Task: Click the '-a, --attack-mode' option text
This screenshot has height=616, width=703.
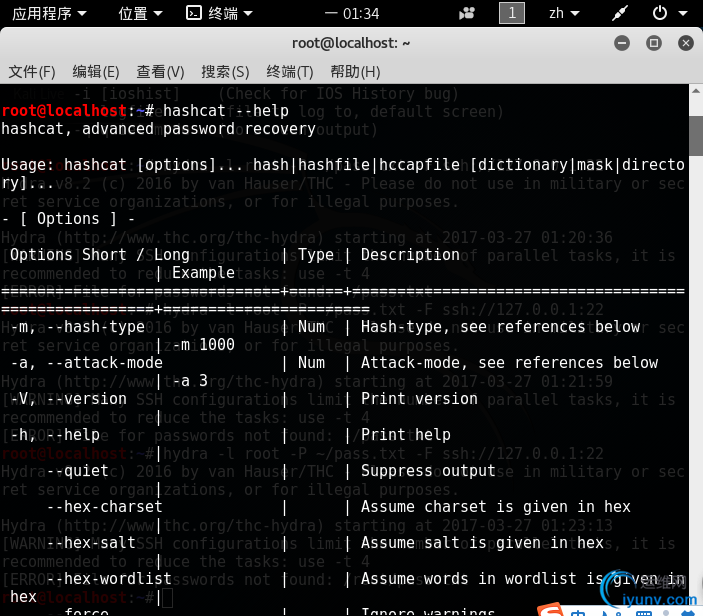Action: click(x=87, y=363)
